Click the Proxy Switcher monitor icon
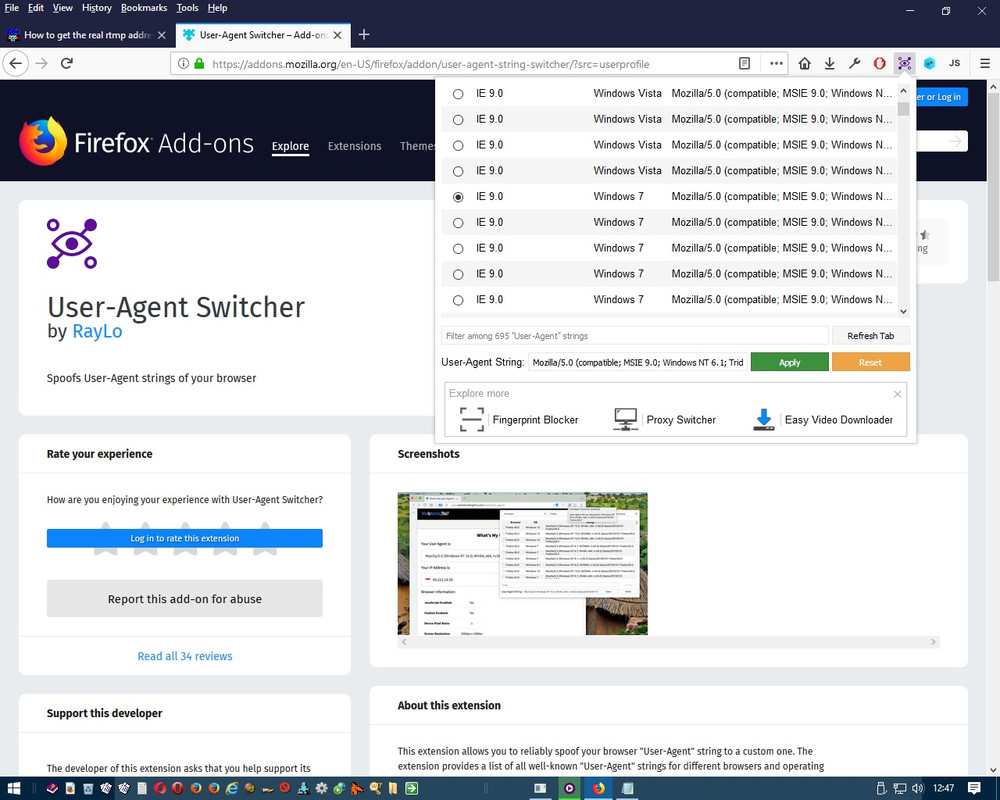1000x800 pixels. click(626, 419)
